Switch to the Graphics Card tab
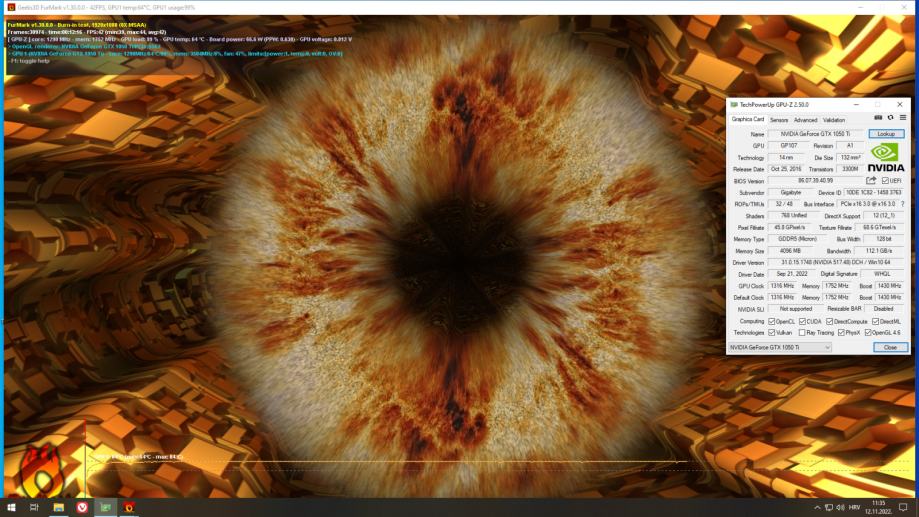The height and width of the screenshot is (517, 919). (747, 119)
